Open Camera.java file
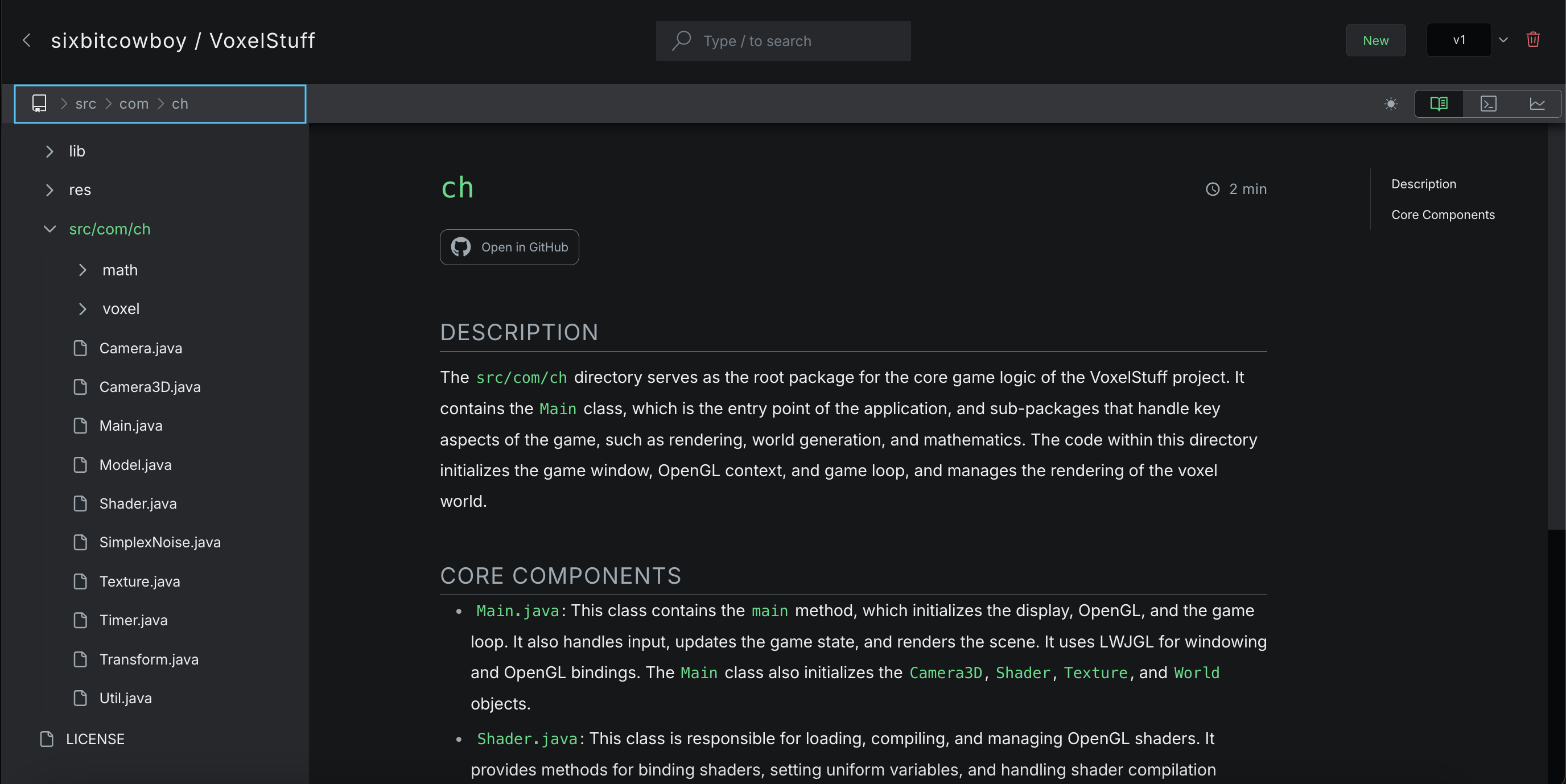 141,348
